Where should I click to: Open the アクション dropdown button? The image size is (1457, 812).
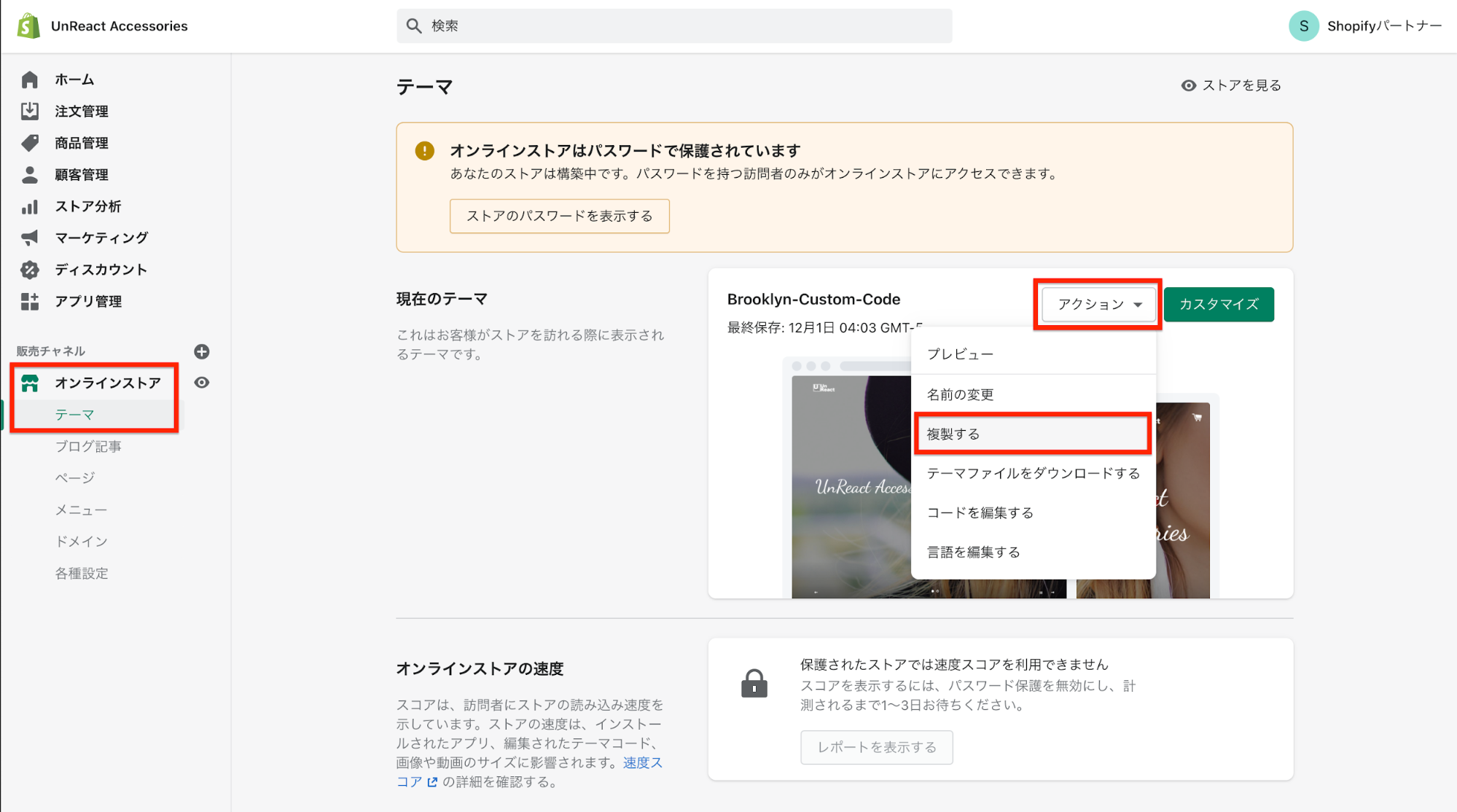click(x=1098, y=304)
